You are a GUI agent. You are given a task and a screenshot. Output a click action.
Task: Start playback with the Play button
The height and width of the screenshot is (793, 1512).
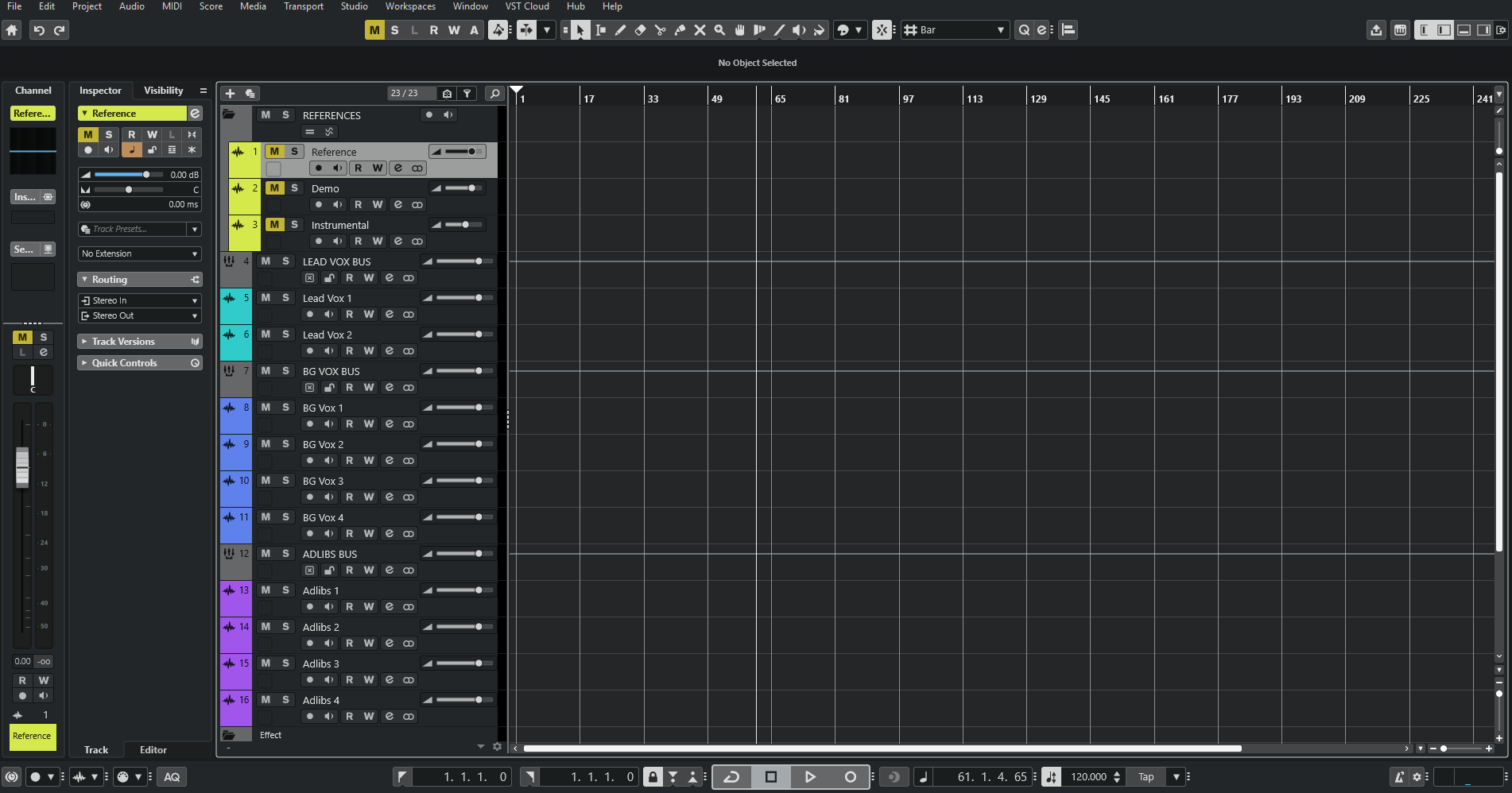pyautogui.click(x=810, y=776)
